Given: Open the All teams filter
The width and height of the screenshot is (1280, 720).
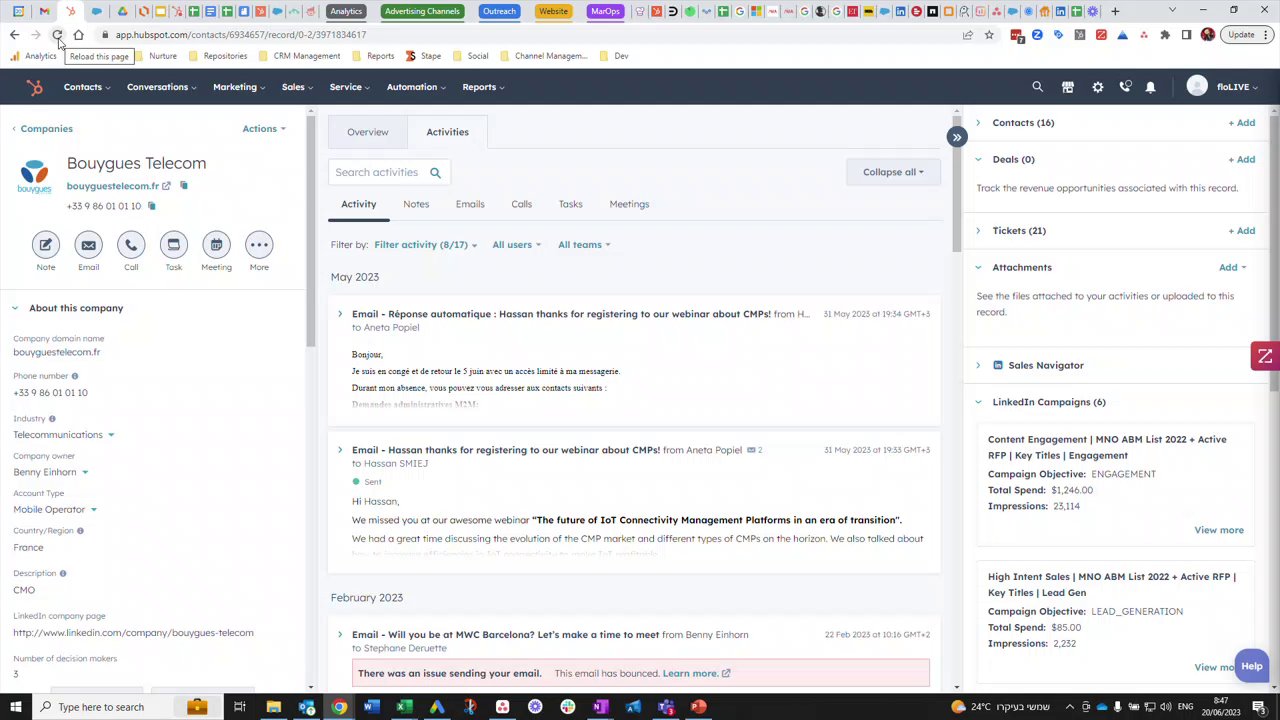Looking at the screenshot, I should [584, 245].
